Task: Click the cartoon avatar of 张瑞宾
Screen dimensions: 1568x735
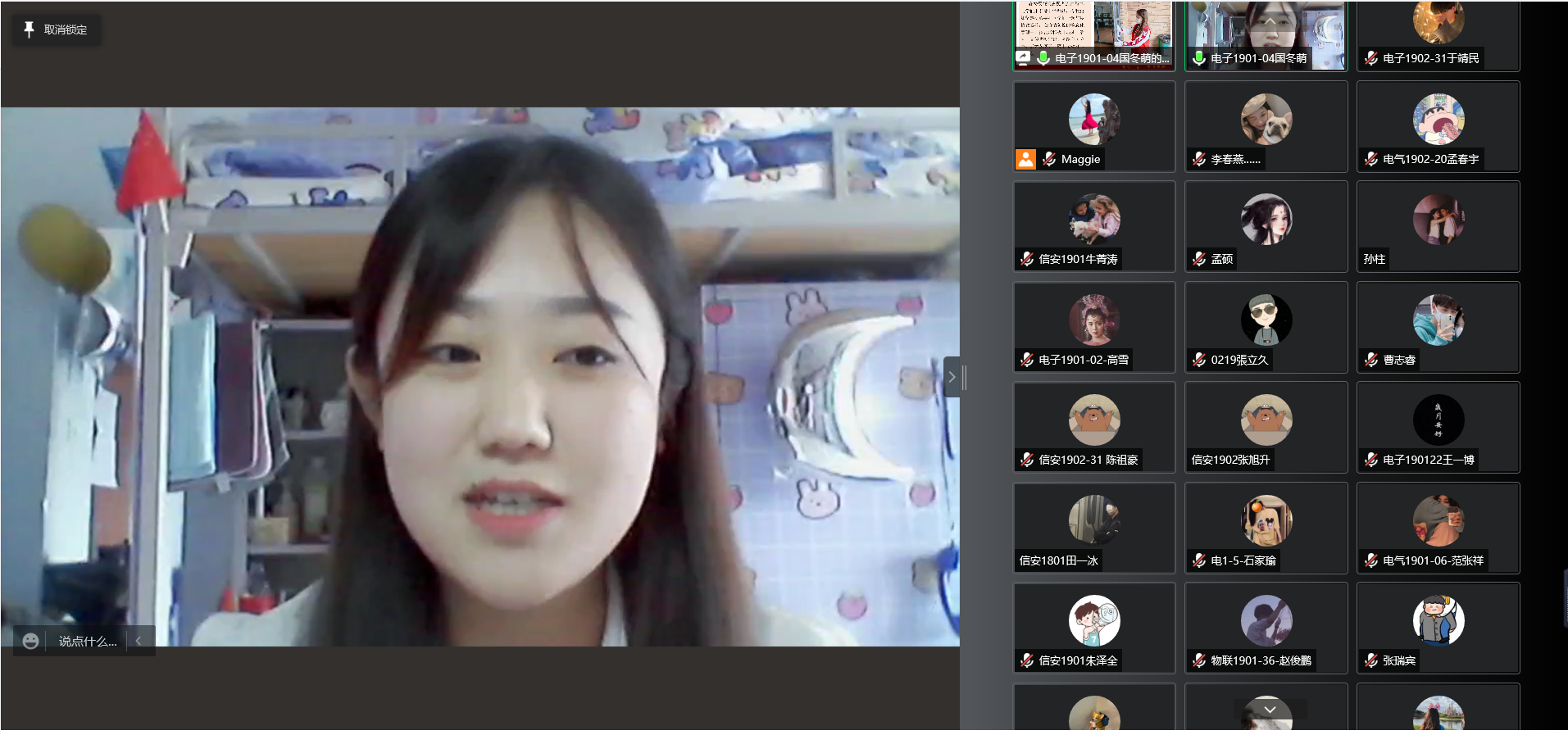Action: 1438,621
